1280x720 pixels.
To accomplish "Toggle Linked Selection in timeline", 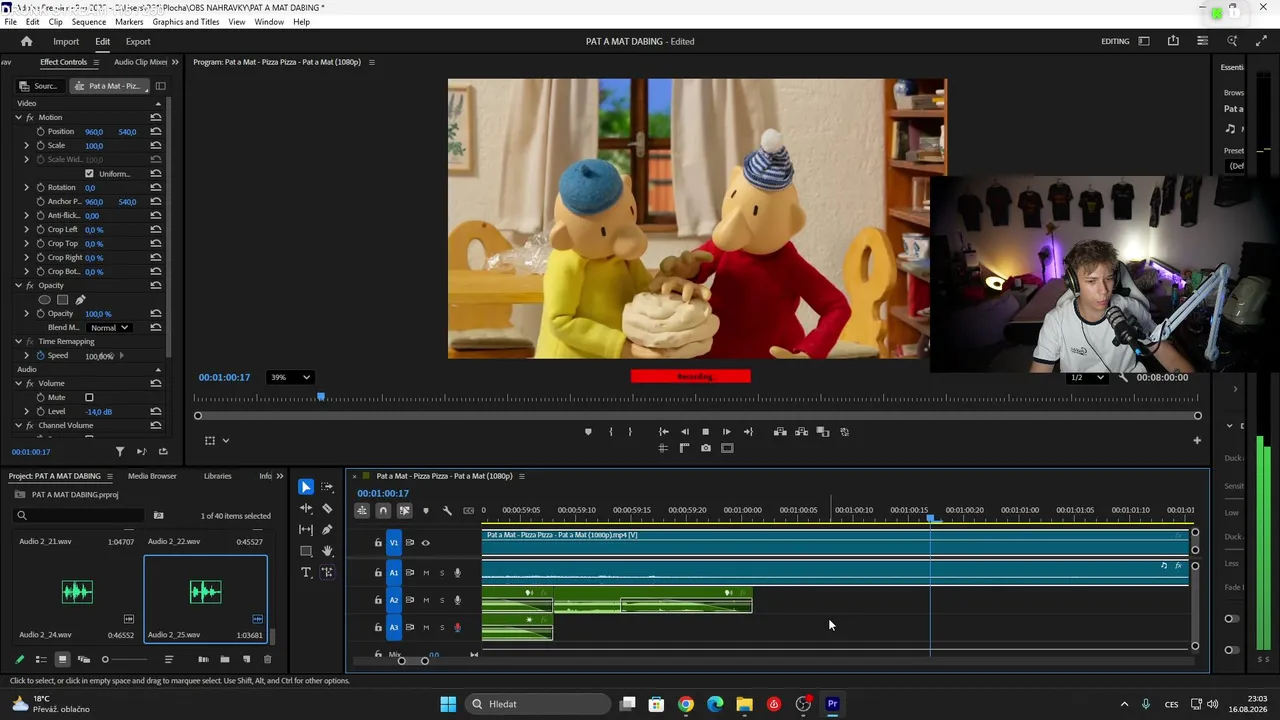I will pos(405,511).
